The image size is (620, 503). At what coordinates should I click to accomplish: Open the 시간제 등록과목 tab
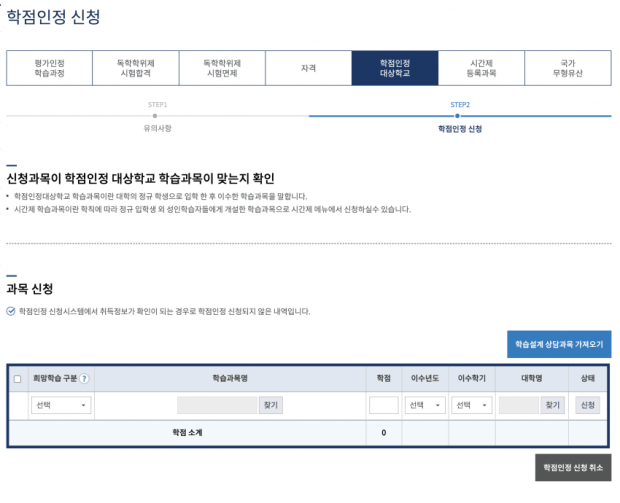coord(481,68)
